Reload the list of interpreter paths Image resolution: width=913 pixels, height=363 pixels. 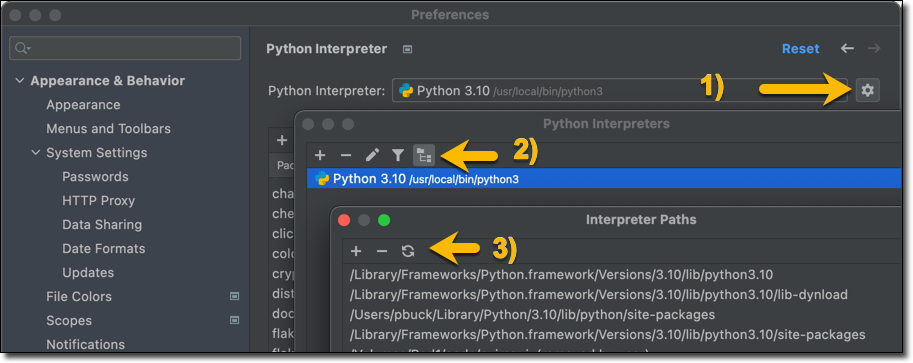[408, 251]
